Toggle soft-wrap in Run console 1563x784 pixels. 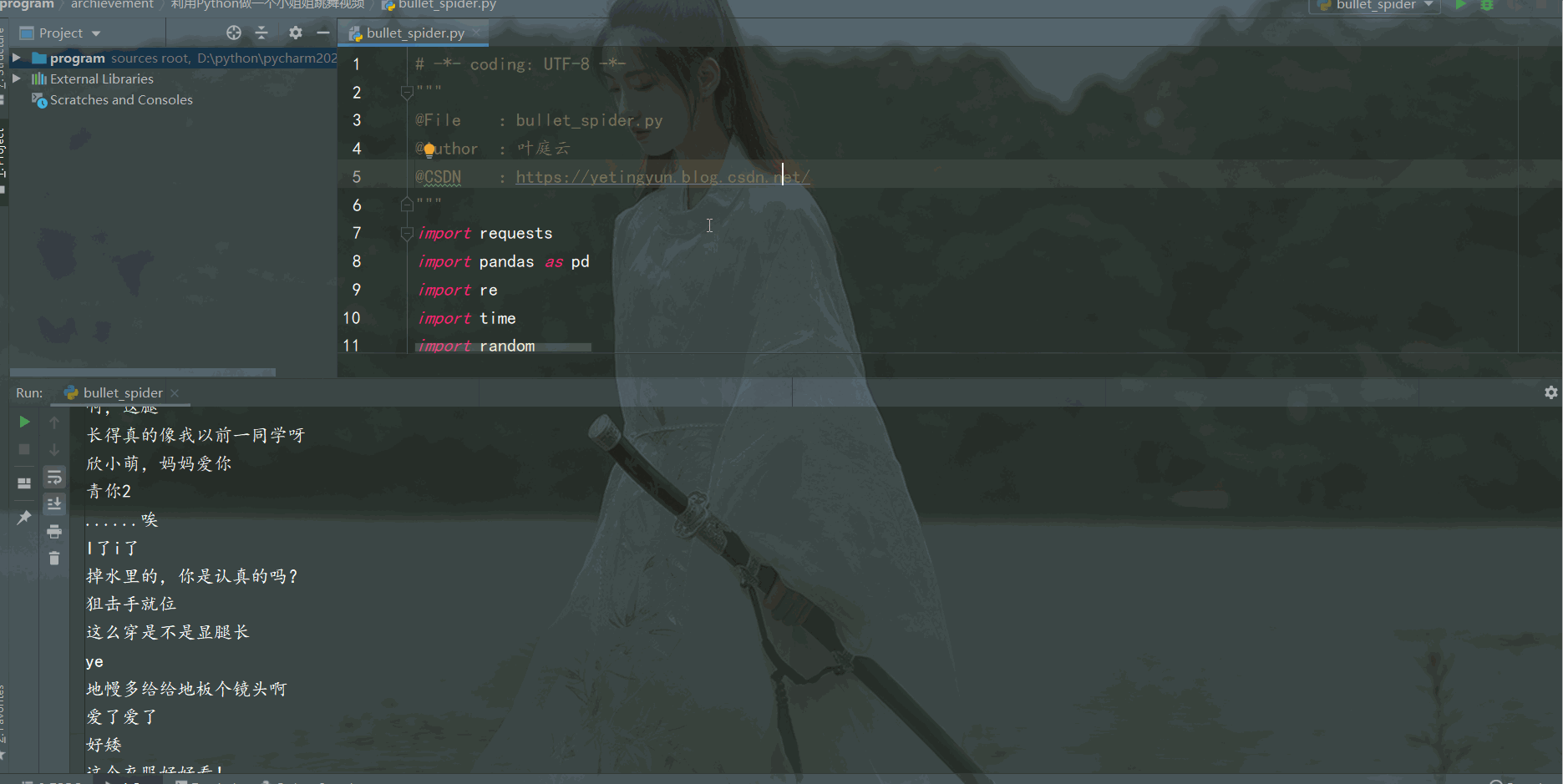(x=54, y=478)
